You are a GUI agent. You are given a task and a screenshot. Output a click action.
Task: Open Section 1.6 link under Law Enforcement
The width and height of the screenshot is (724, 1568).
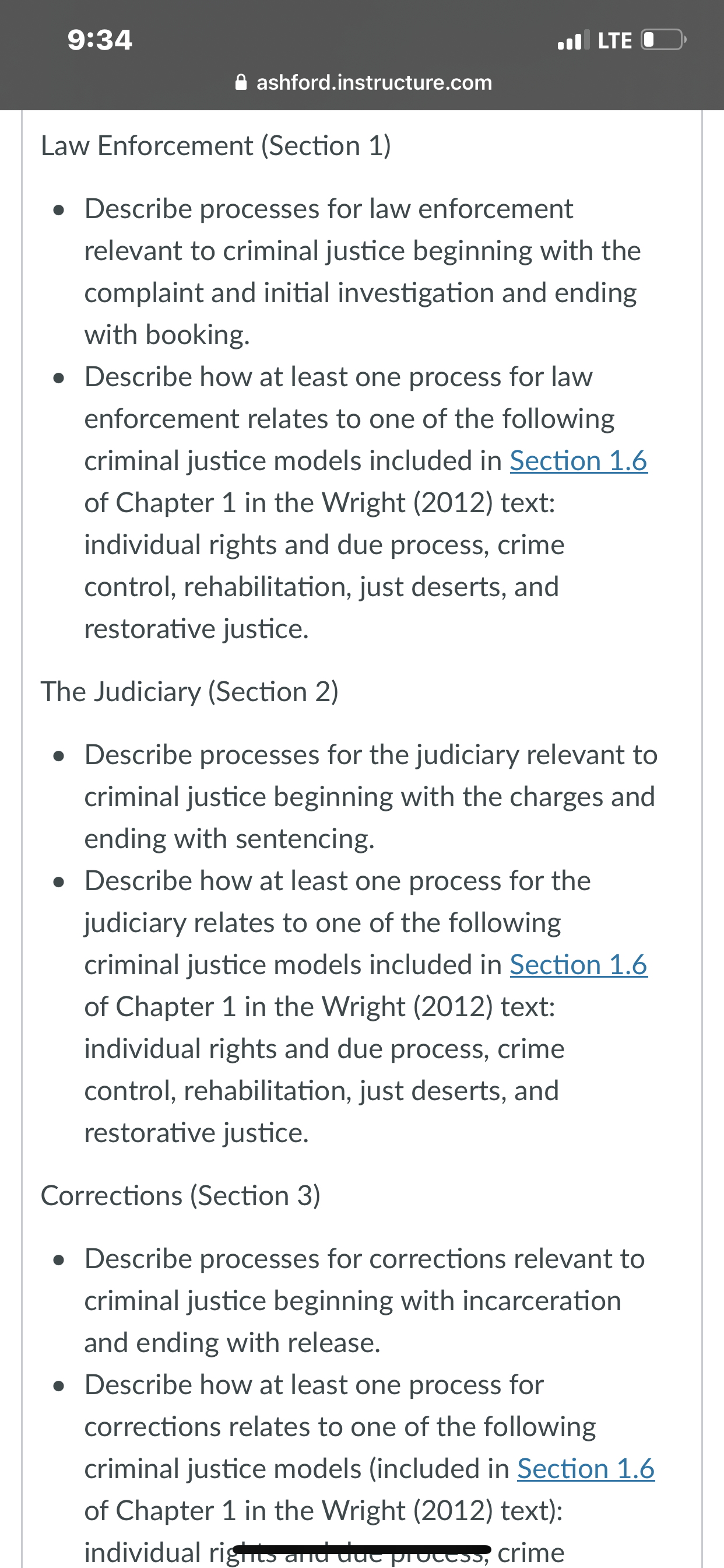coord(579,461)
